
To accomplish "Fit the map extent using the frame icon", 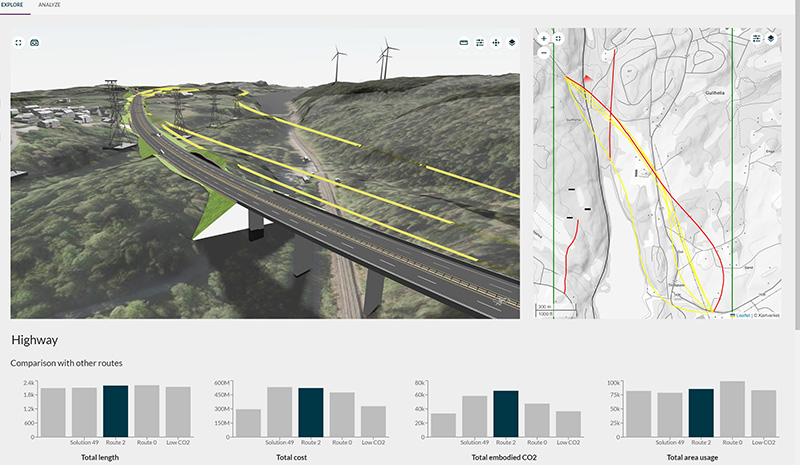I will tap(559, 39).
